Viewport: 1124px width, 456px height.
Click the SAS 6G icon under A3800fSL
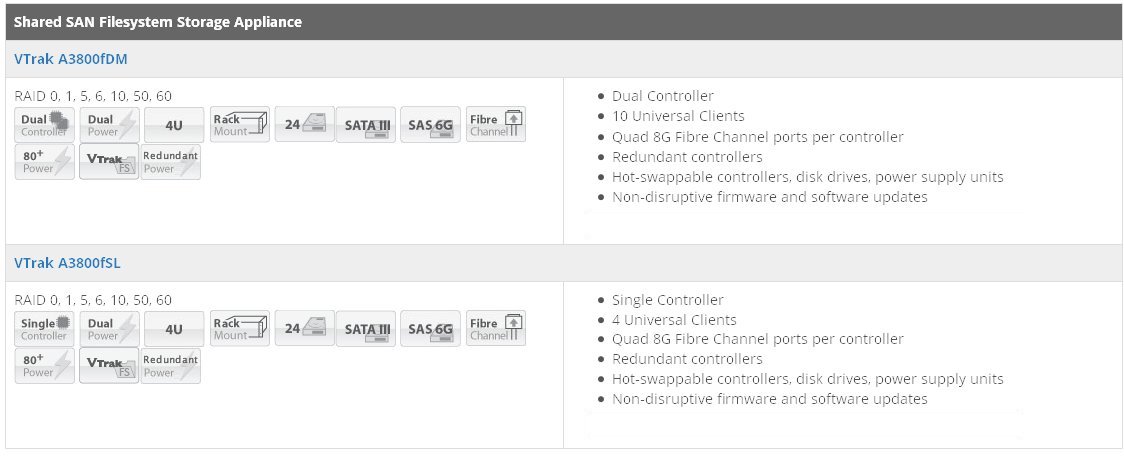[430, 329]
